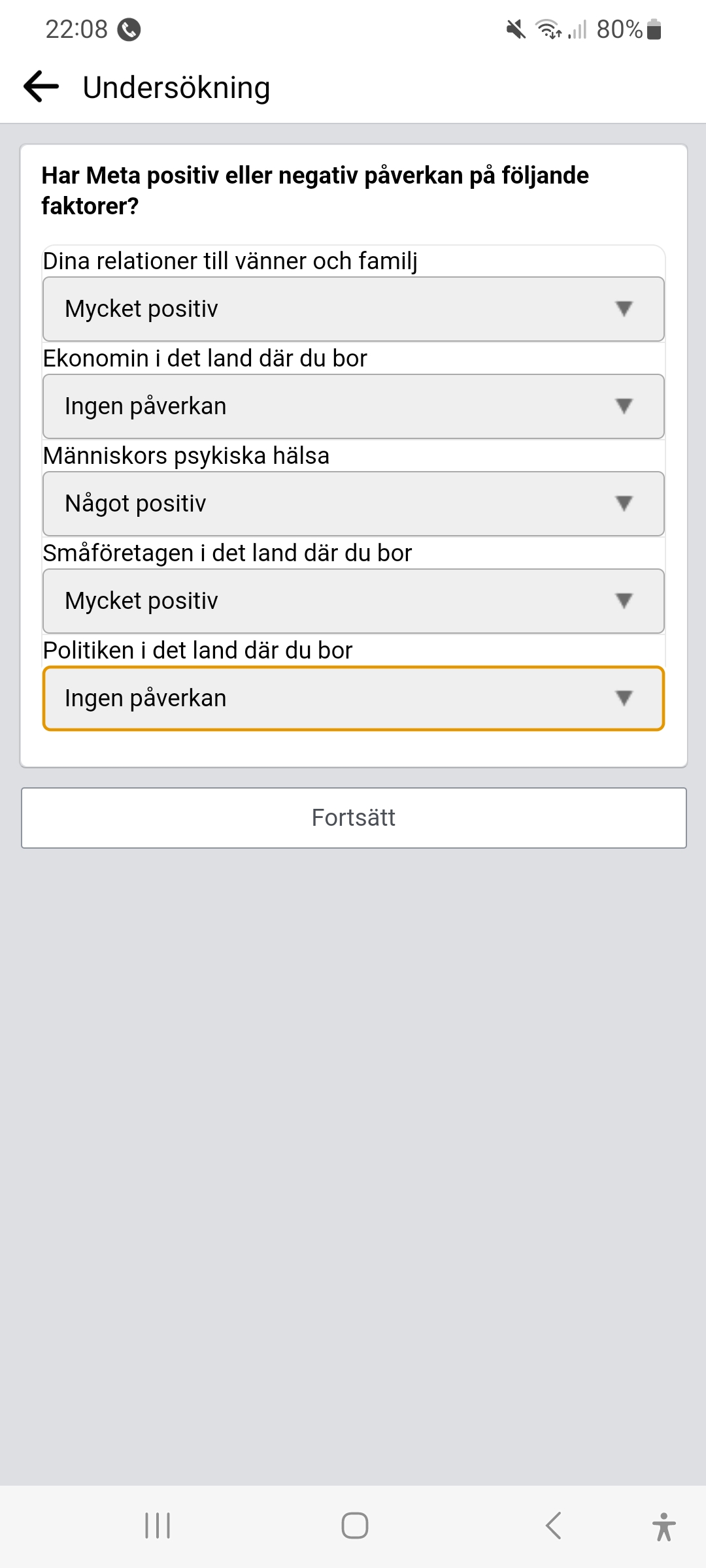
Task: Open the Småföretagen dropdown
Action: 353,601
